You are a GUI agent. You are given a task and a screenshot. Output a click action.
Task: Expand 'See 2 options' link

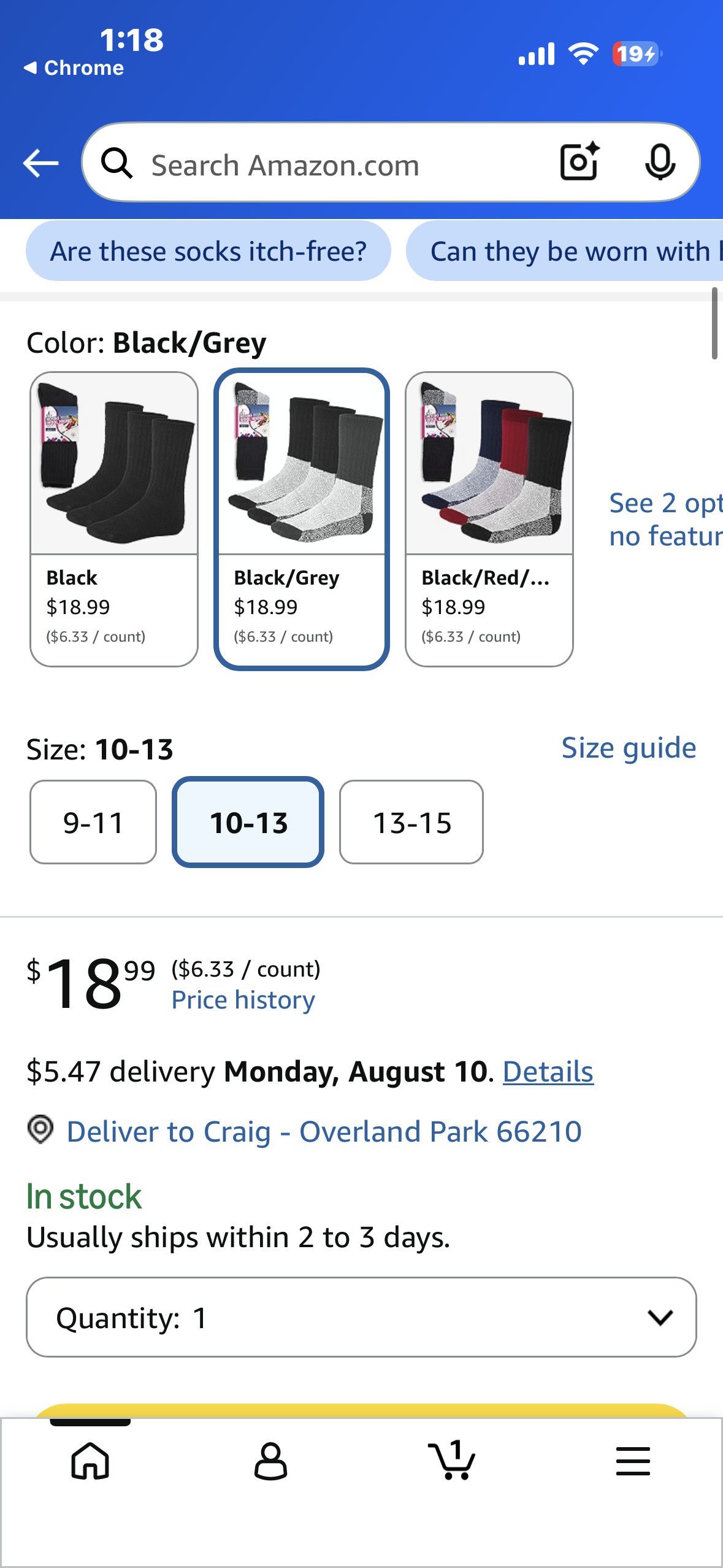point(666,520)
